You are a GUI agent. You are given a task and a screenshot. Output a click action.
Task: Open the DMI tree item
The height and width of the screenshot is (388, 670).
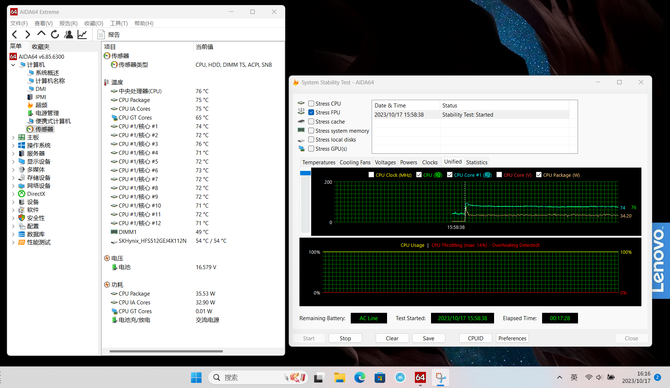tap(41, 89)
